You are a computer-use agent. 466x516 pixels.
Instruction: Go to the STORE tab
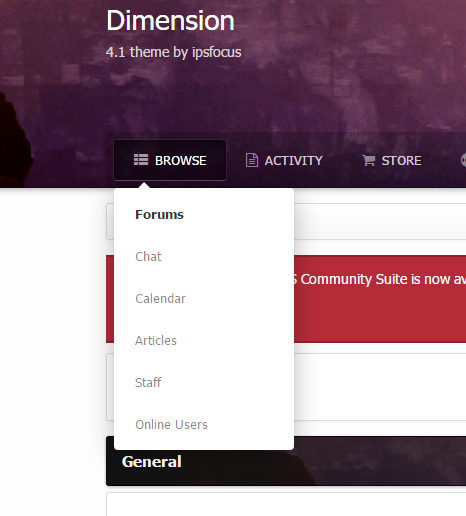(x=392, y=160)
